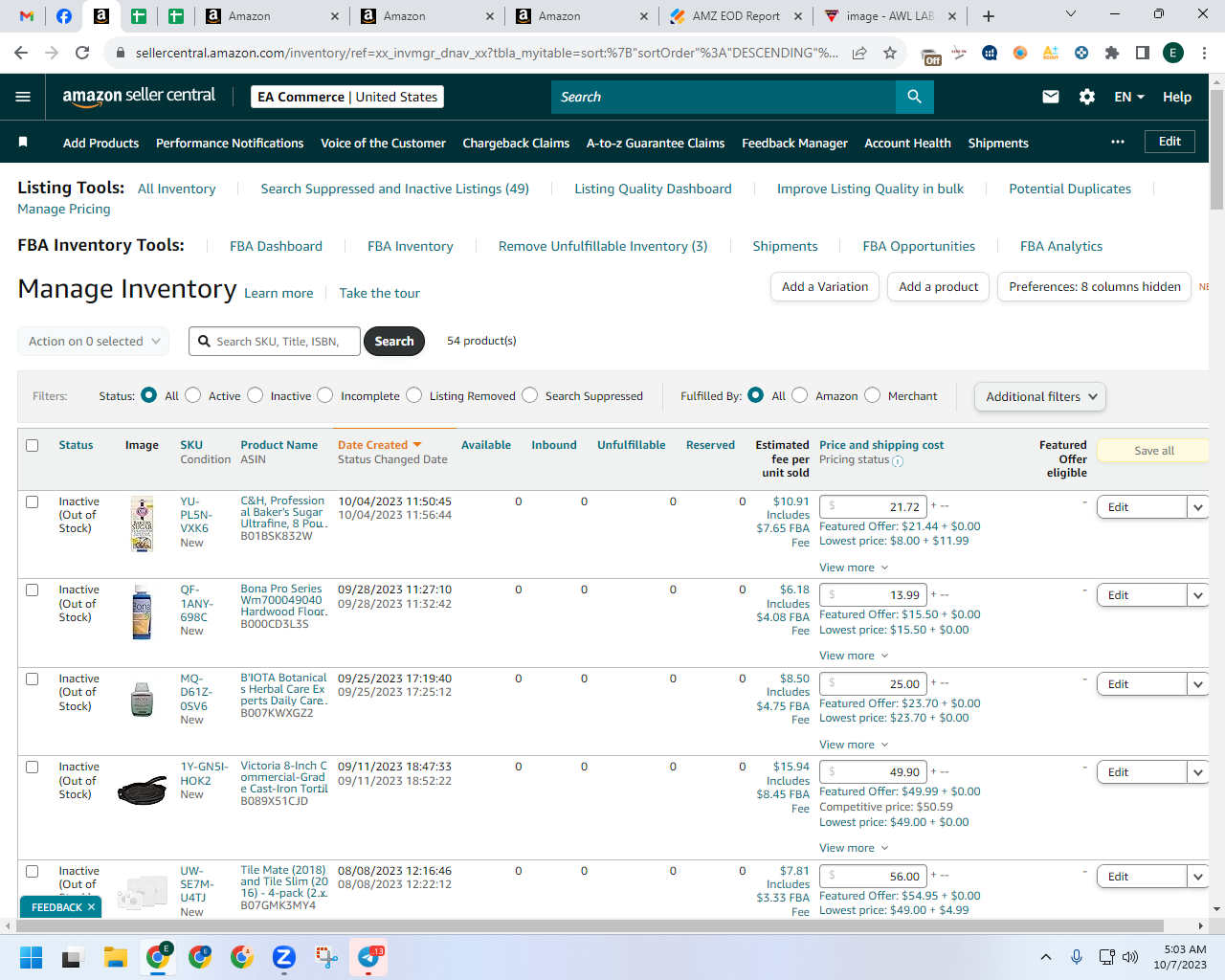Viewport: 1225px width, 980px height.
Task: Click the Add a Variation button
Action: (825, 287)
